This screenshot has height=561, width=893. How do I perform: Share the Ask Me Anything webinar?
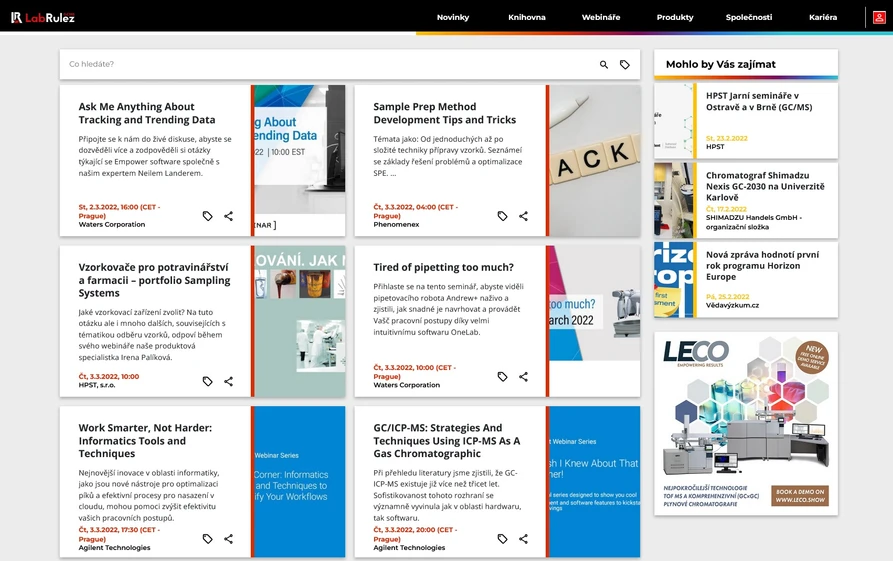[x=229, y=216]
